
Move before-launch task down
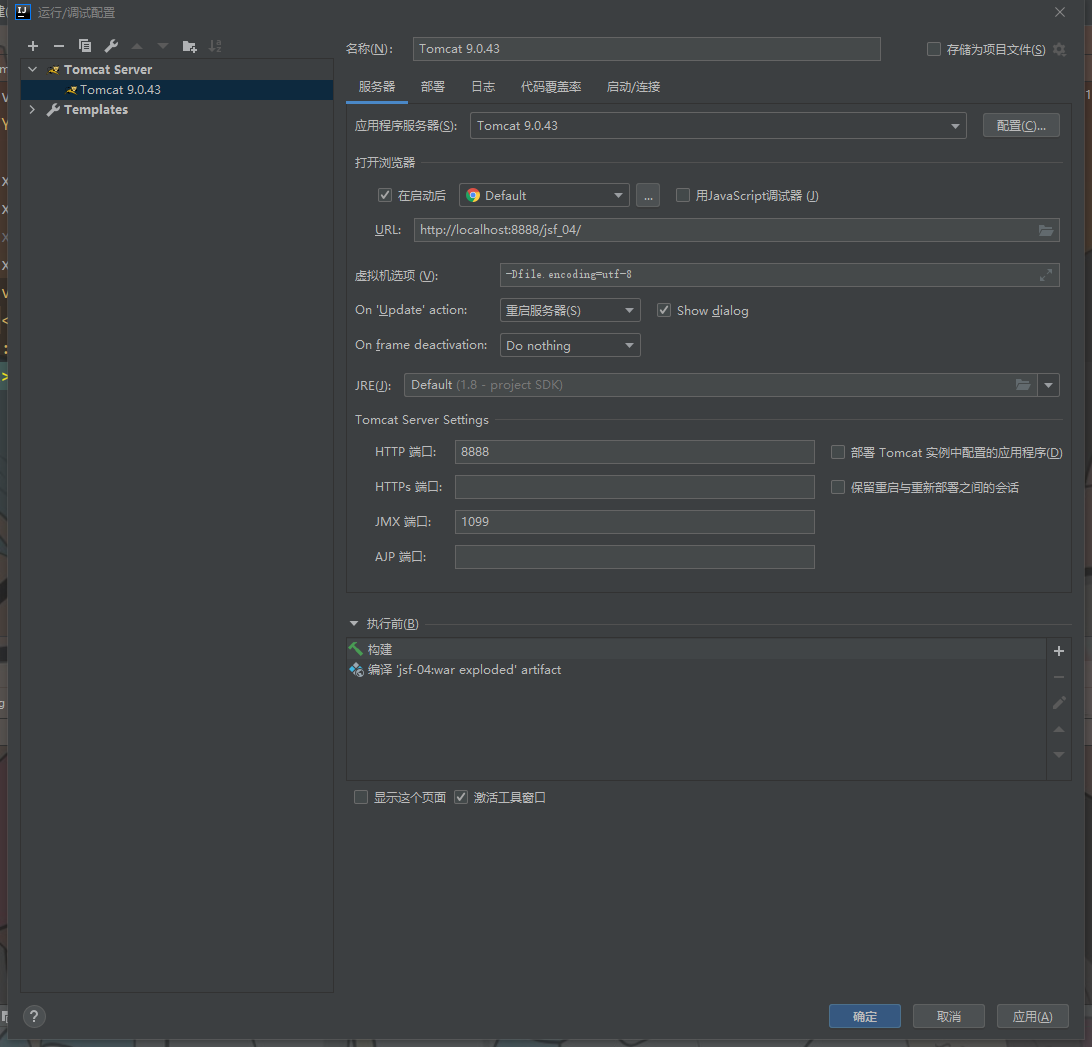tap(1059, 755)
